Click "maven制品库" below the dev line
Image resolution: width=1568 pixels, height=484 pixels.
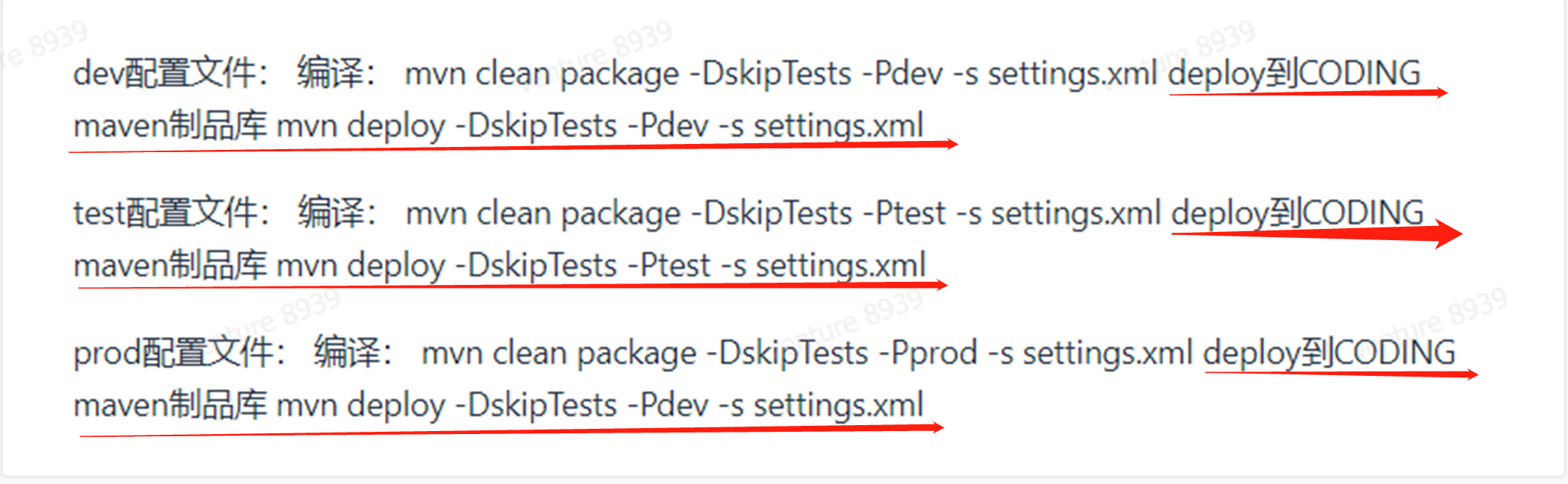[x=170, y=125]
